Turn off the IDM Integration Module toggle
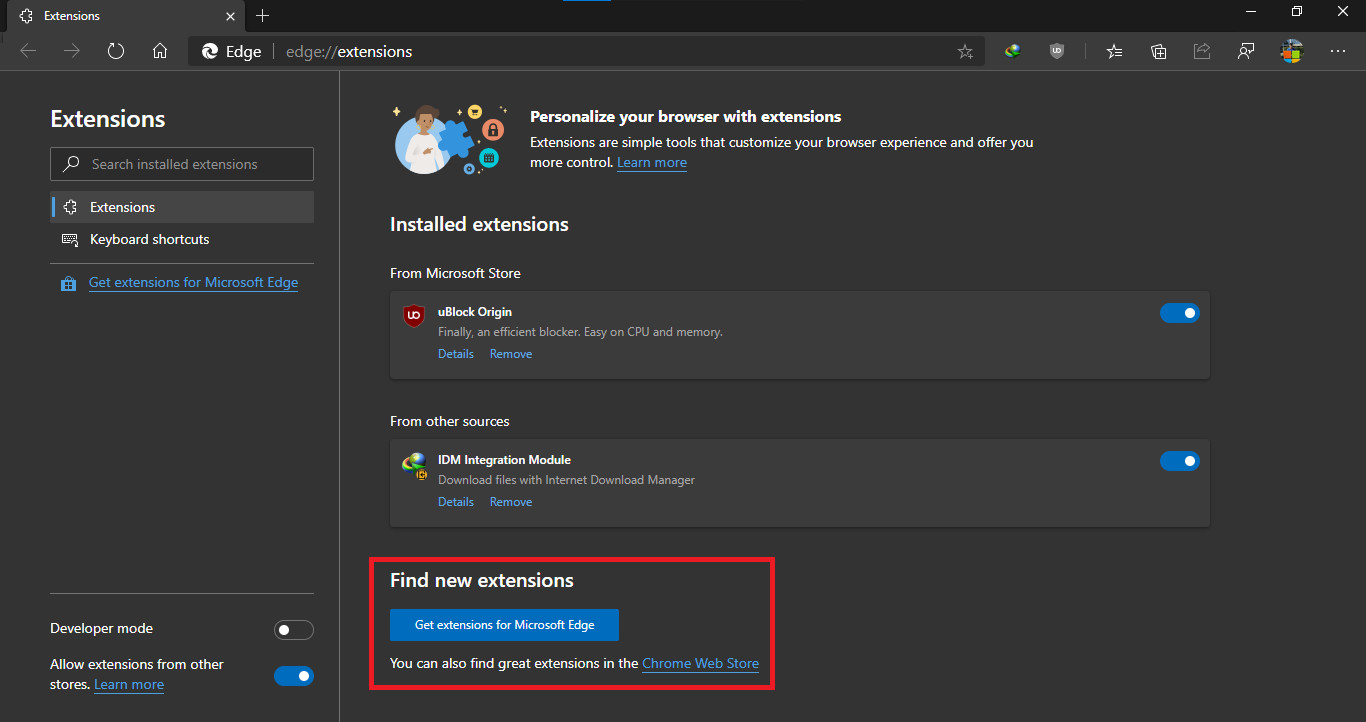 pos(1180,460)
